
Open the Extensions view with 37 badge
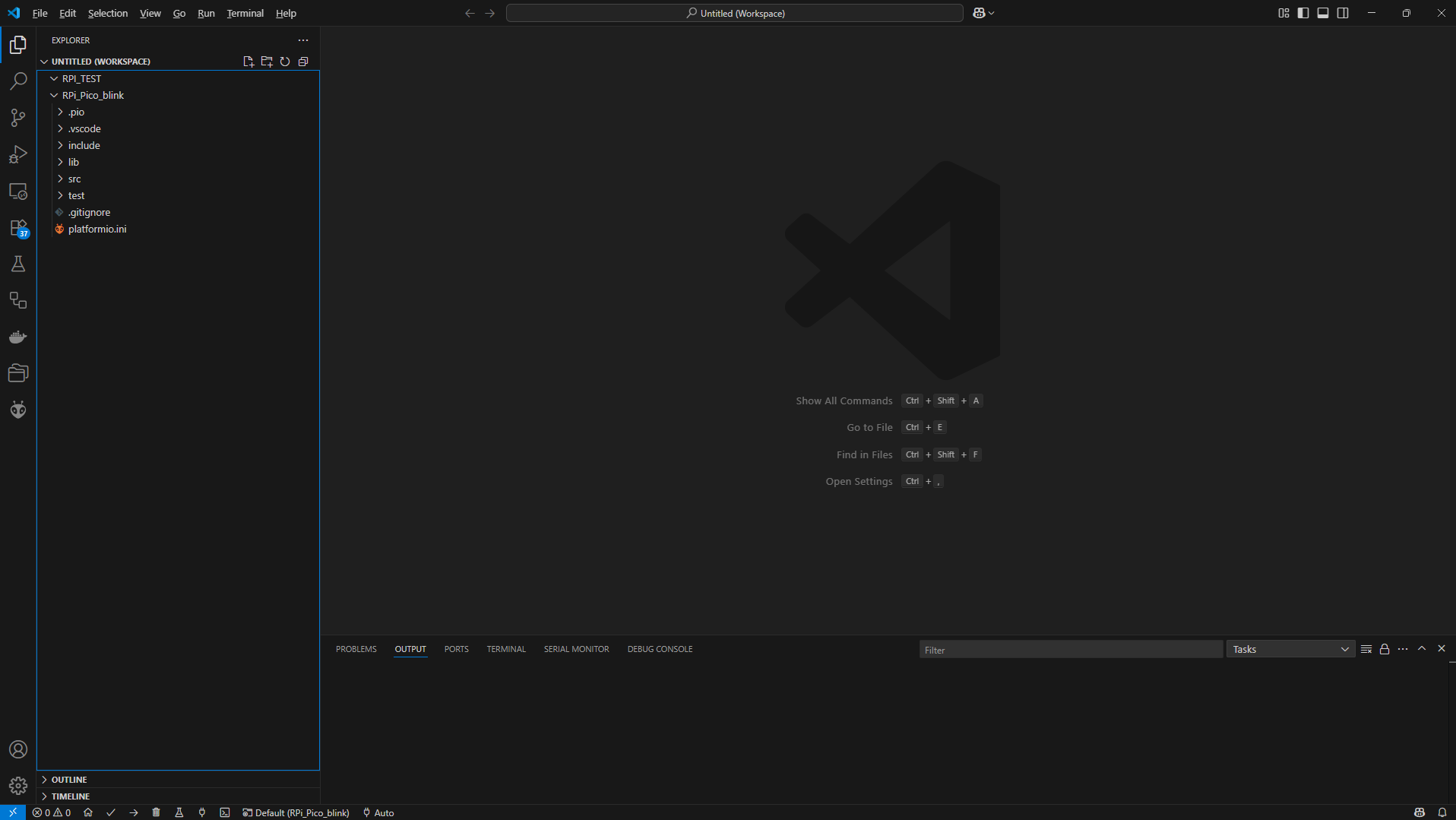pos(18,227)
